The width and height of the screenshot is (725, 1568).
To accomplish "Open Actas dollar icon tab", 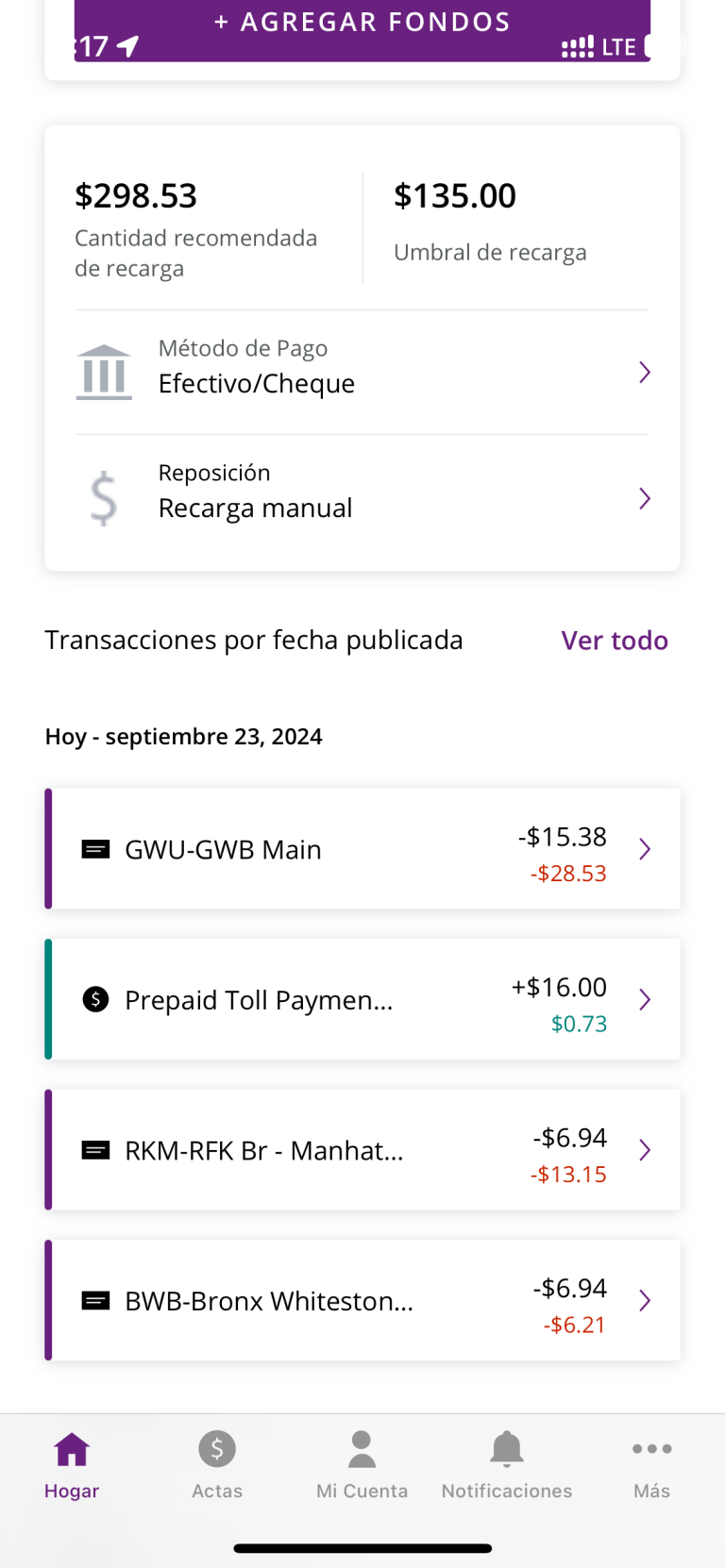I will pos(217,1449).
